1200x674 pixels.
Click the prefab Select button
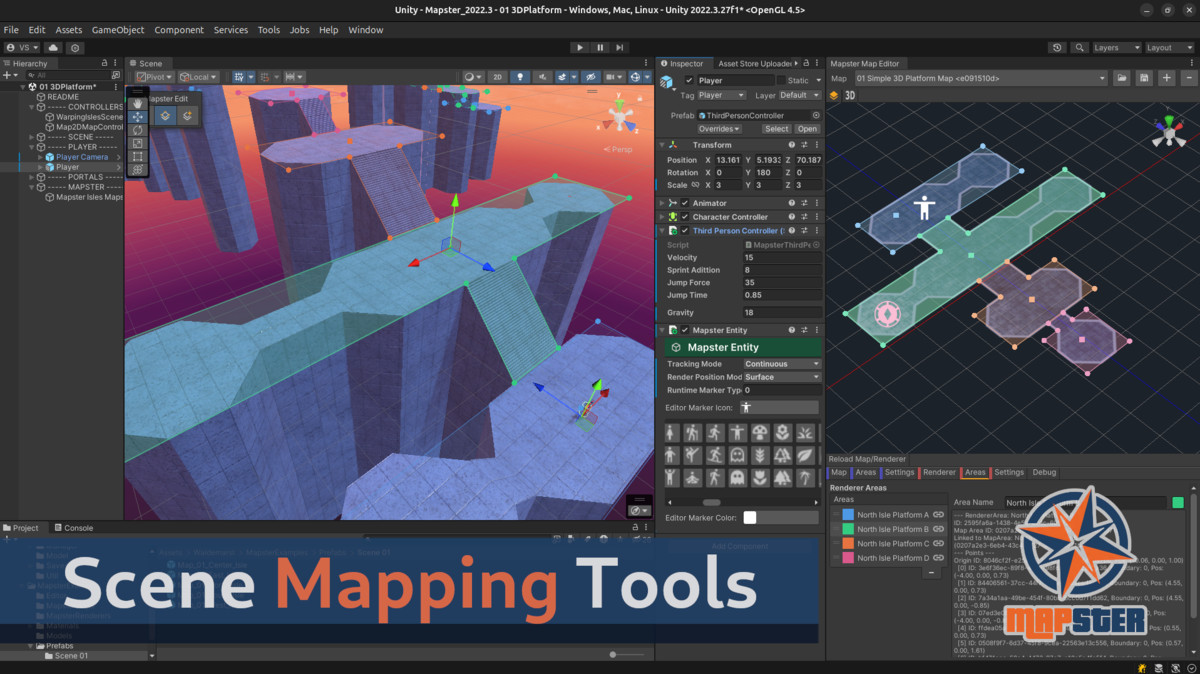tap(777, 129)
